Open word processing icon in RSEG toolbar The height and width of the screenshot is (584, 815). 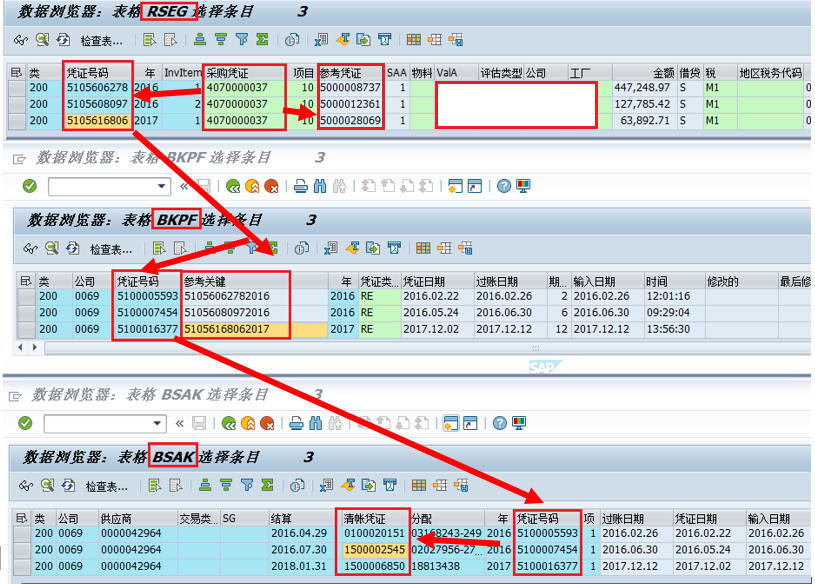tap(343, 40)
